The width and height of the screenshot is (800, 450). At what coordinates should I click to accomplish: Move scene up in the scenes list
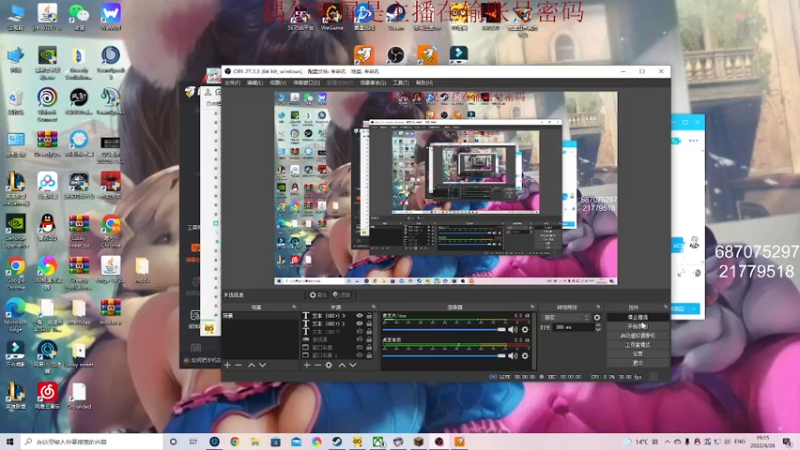(x=252, y=365)
